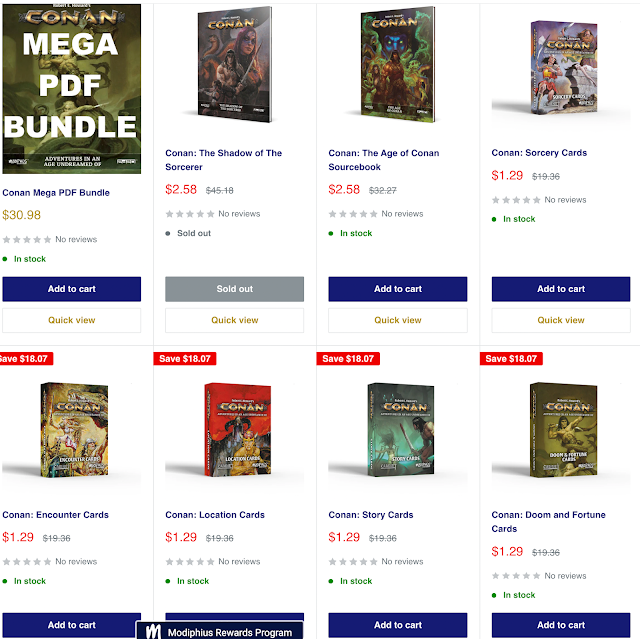Viewport: 640px width, 639px height.
Task: Open Conan: Story Cards title link
Action: [x=371, y=515]
